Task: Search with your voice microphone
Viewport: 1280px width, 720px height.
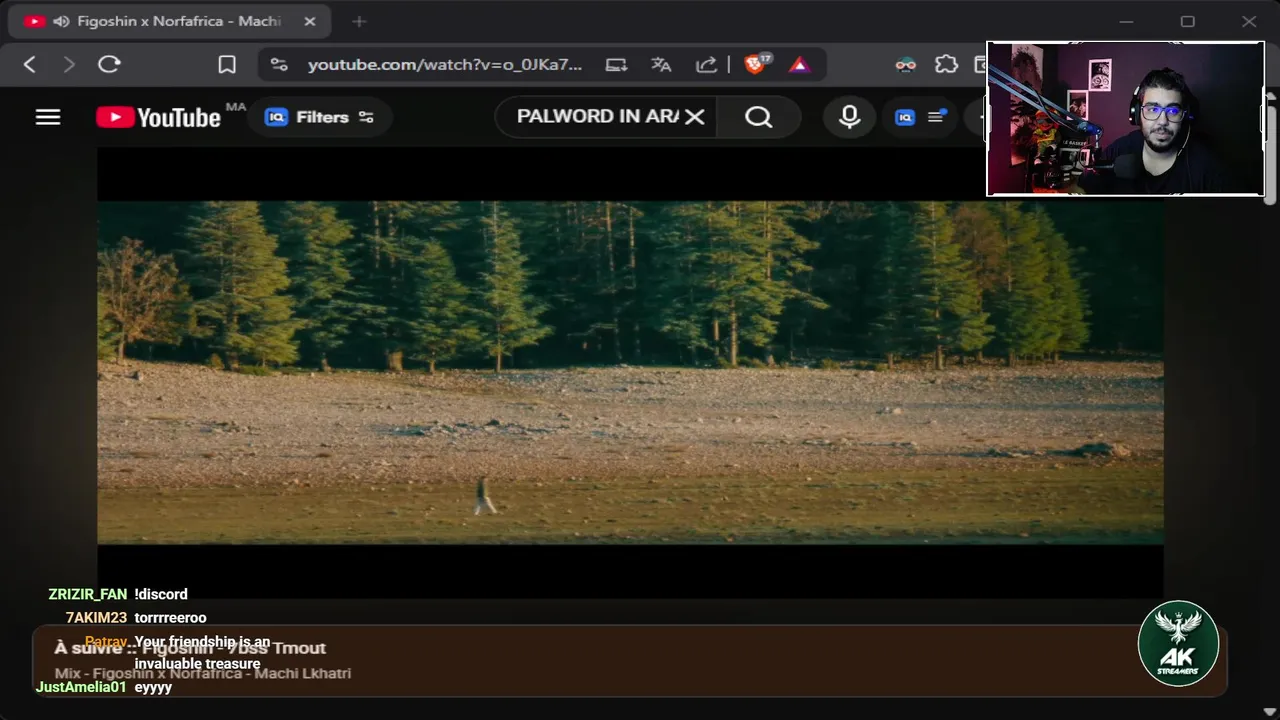Action: point(849,117)
